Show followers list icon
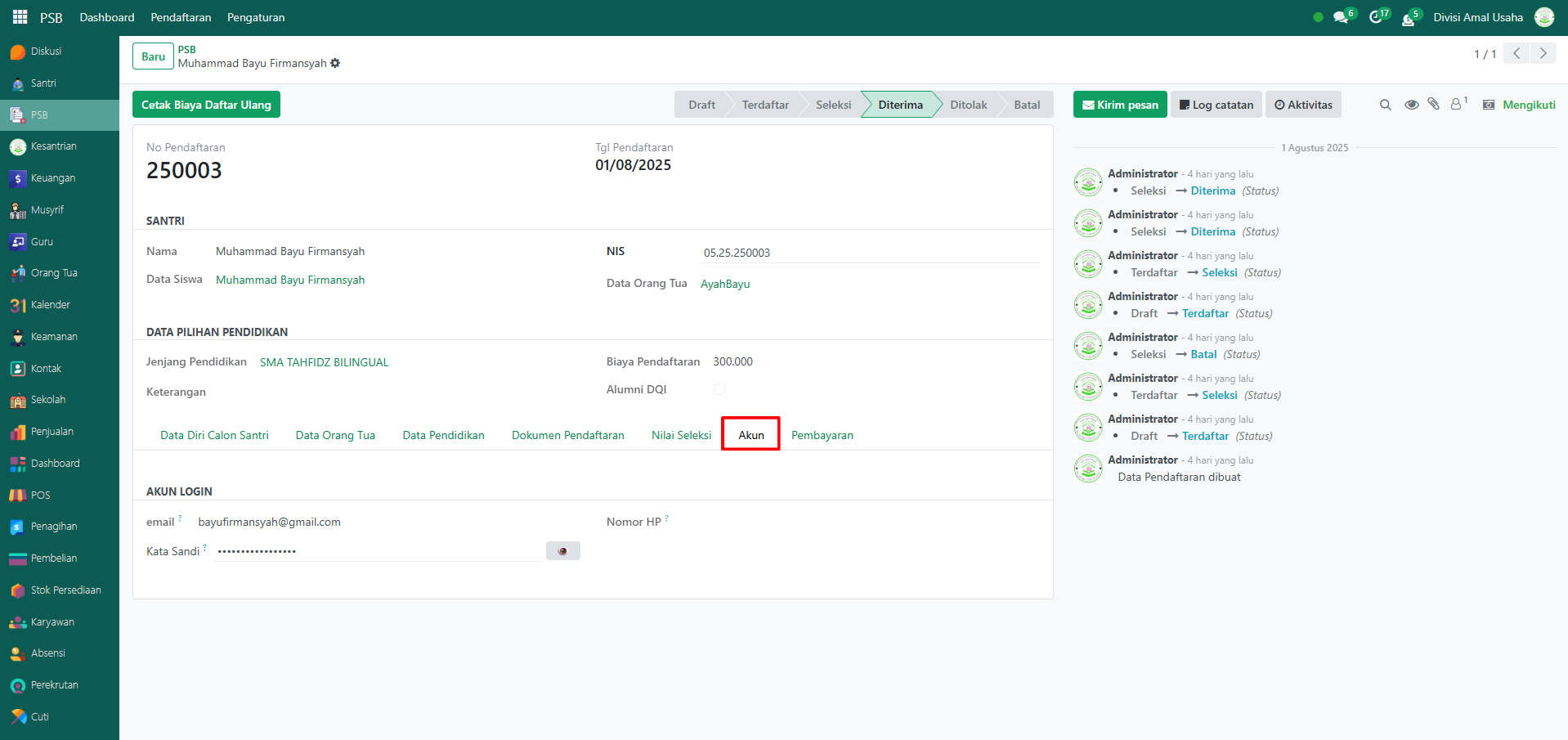The width and height of the screenshot is (1568, 740). point(1457,104)
